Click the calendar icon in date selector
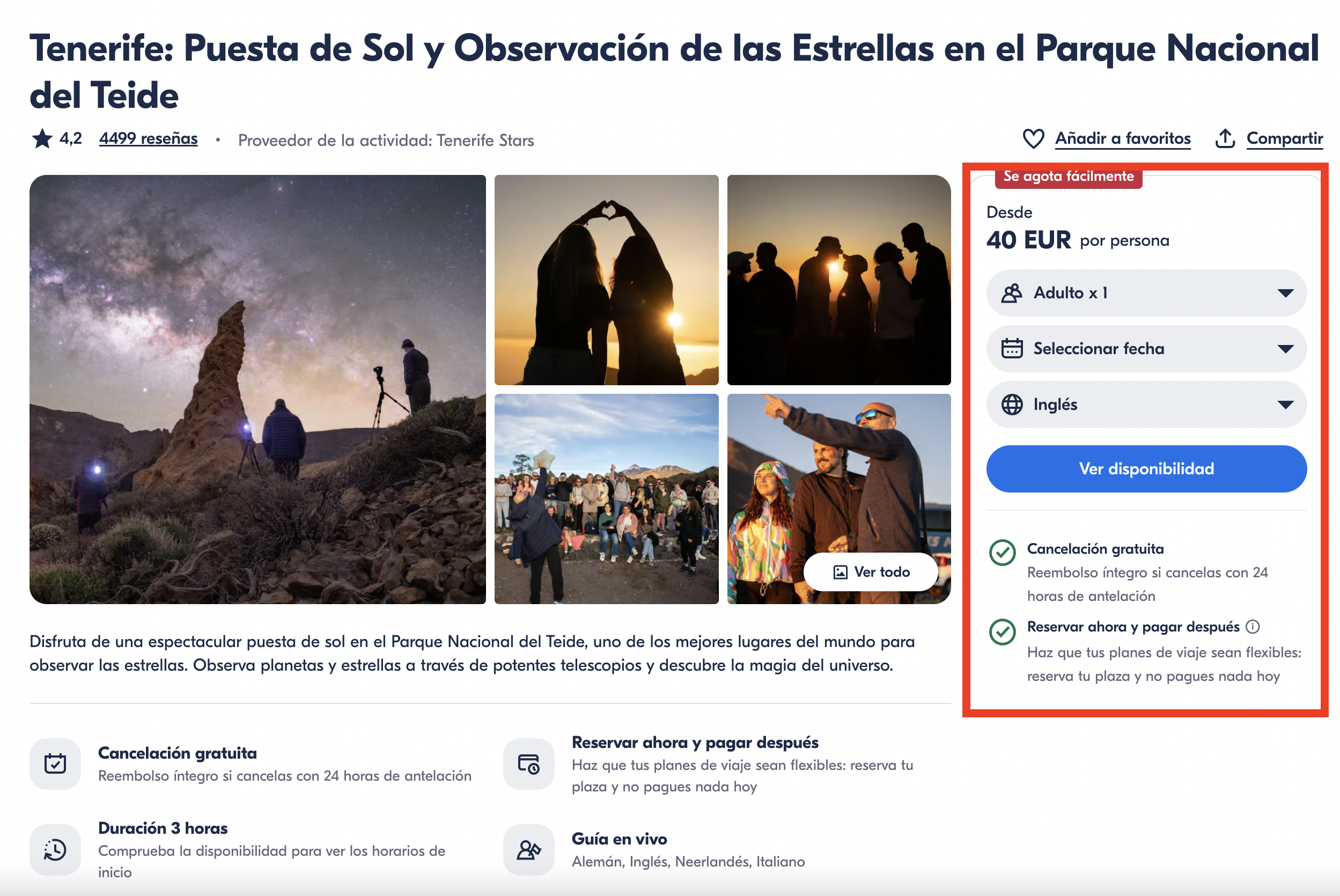Viewport: 1340px width, 896px height. click(1012, 349)
